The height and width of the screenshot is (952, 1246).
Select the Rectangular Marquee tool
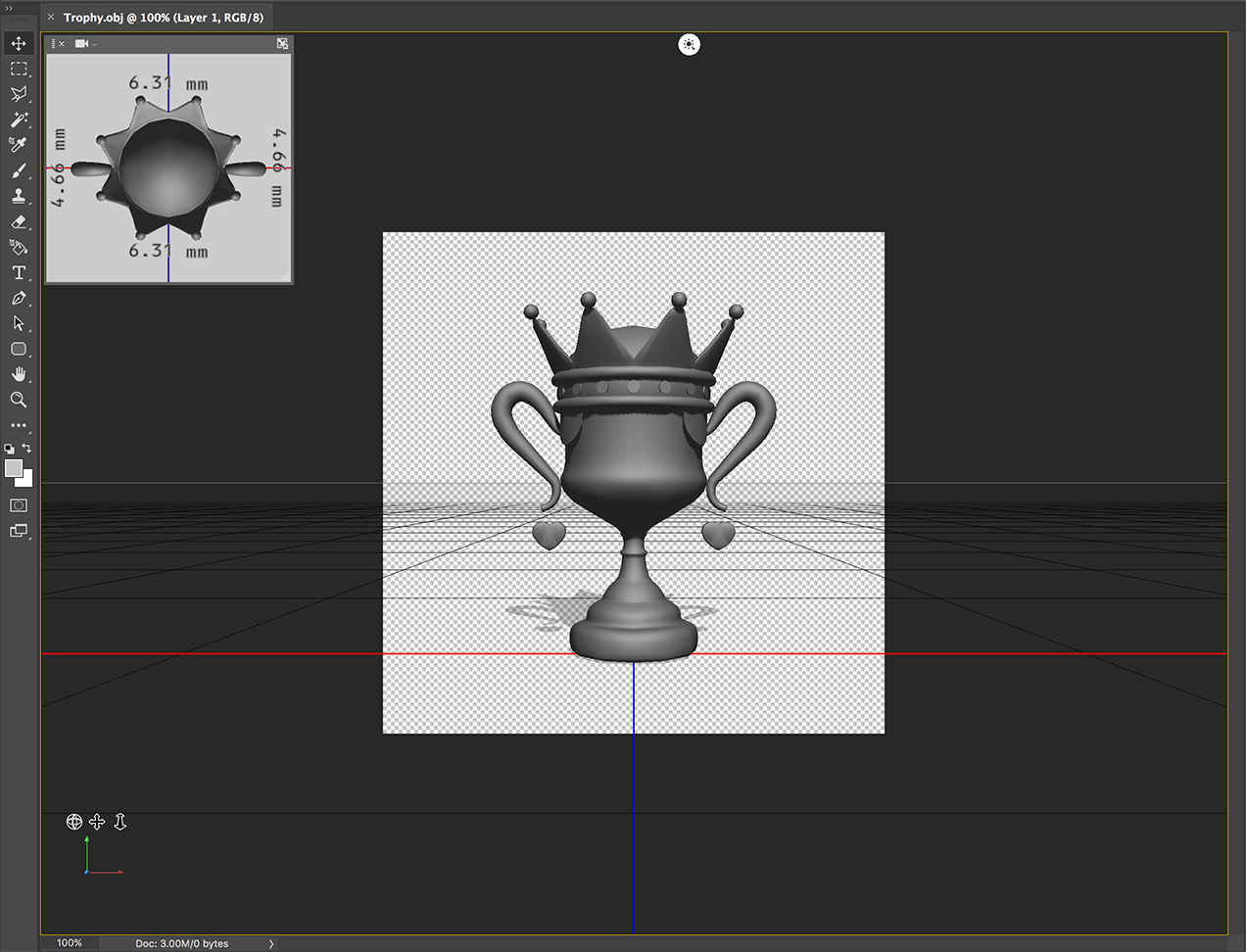(18, 69)
